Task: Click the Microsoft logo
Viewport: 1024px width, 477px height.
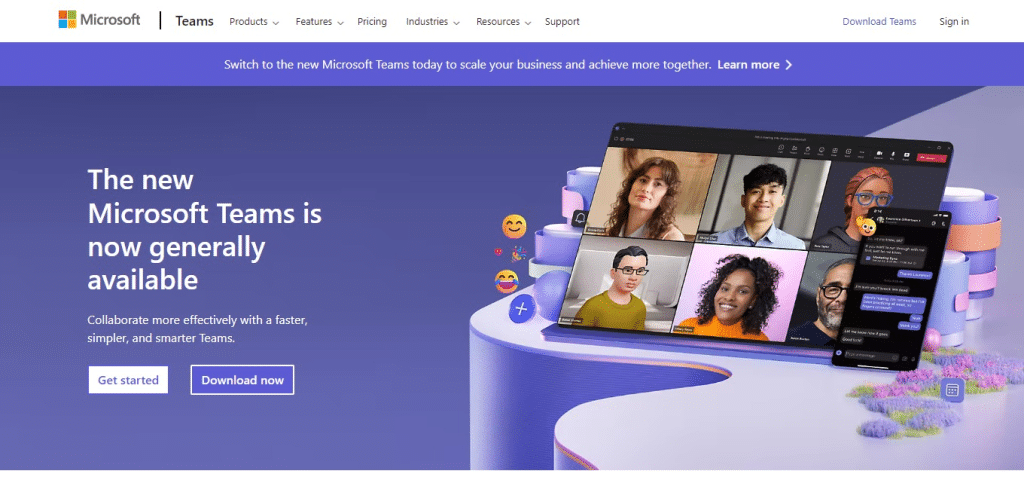Action: pyautogui.click(x=99, y=20)
